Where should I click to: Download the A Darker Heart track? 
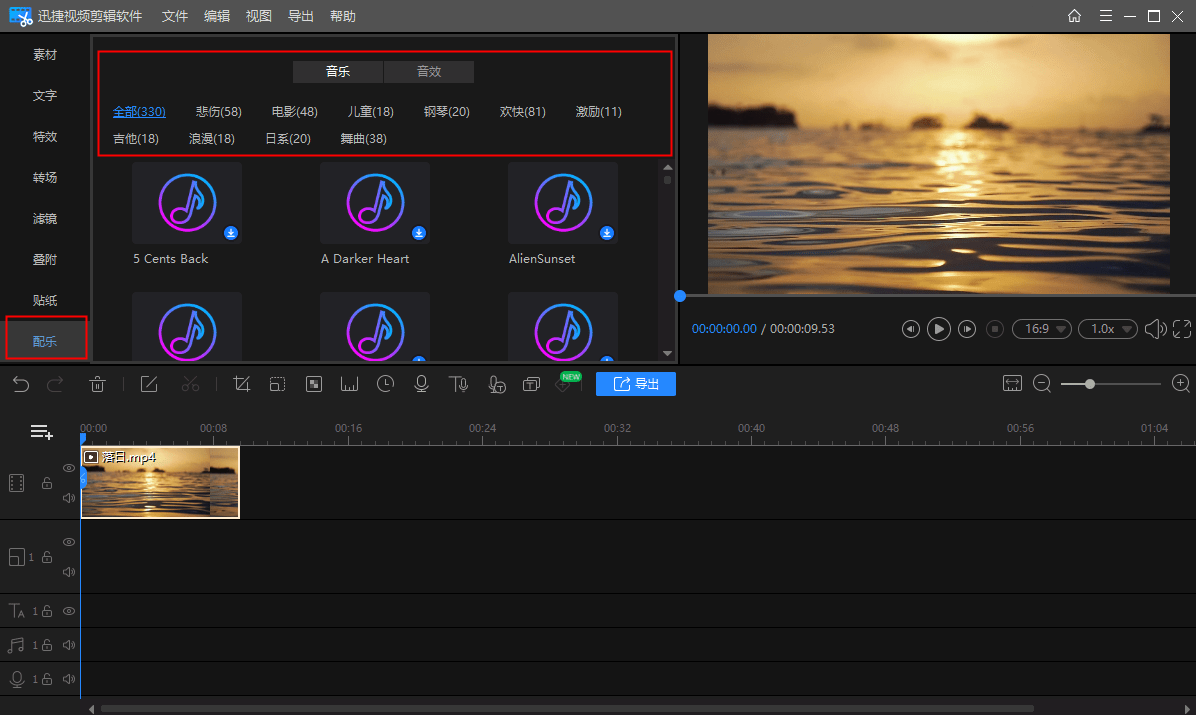click(x=419, y=233)
